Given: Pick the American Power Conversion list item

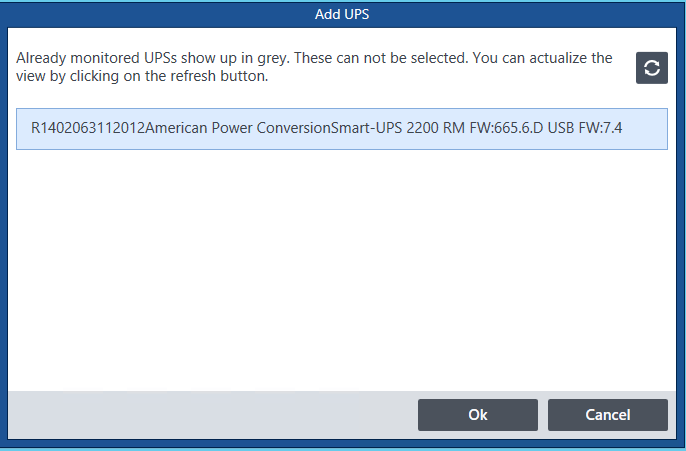Looking at the screenshot, I should [x=342, y=129].
